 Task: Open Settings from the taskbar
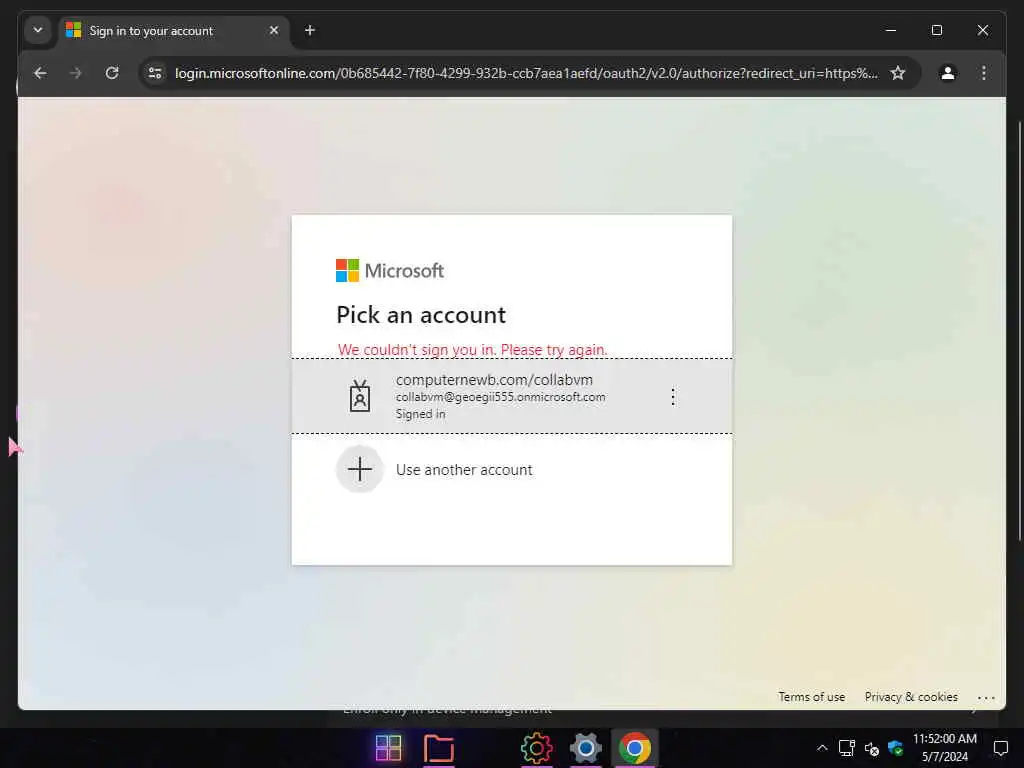(585, 748)
